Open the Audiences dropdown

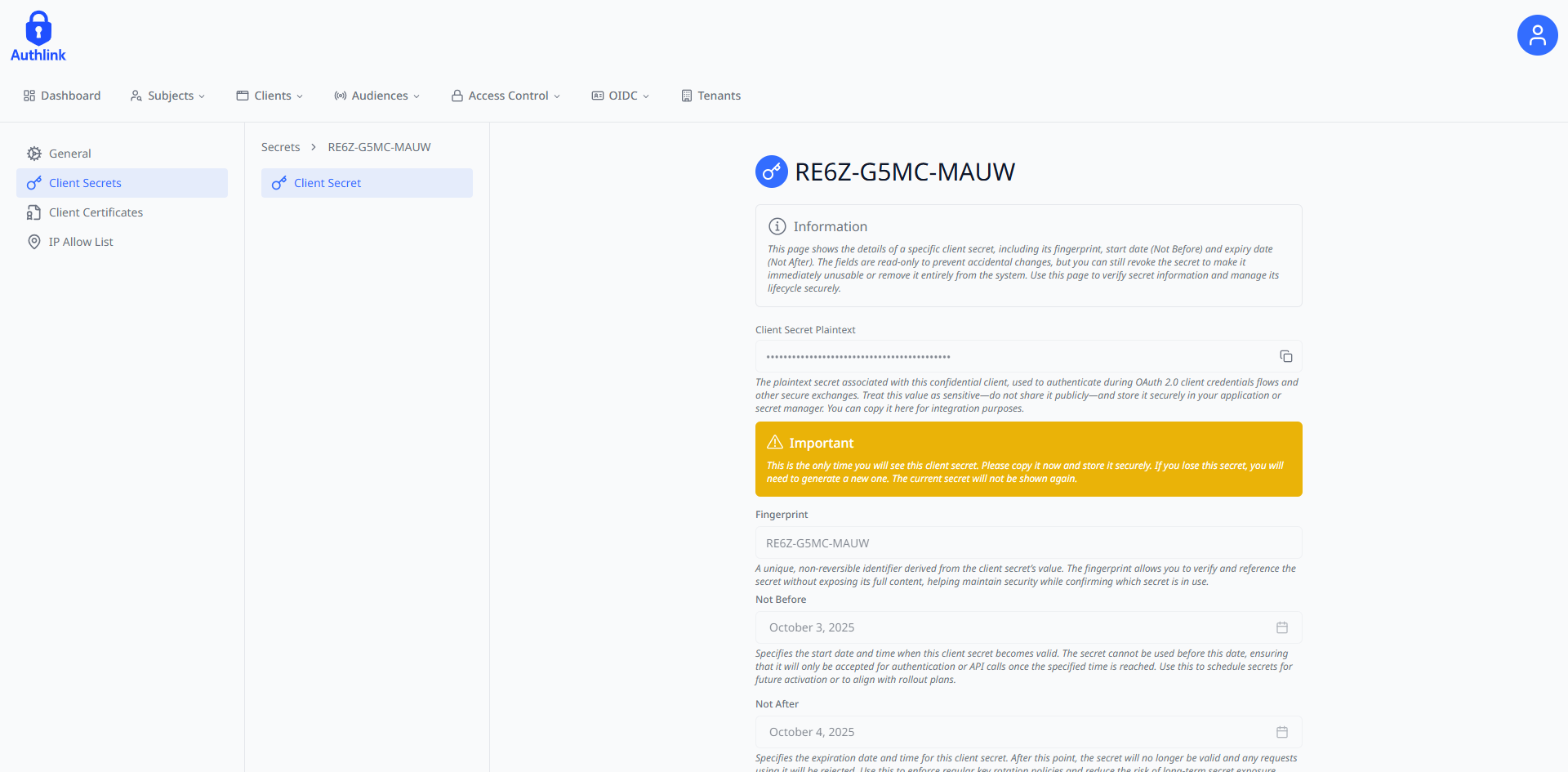[x=377, y=96]
